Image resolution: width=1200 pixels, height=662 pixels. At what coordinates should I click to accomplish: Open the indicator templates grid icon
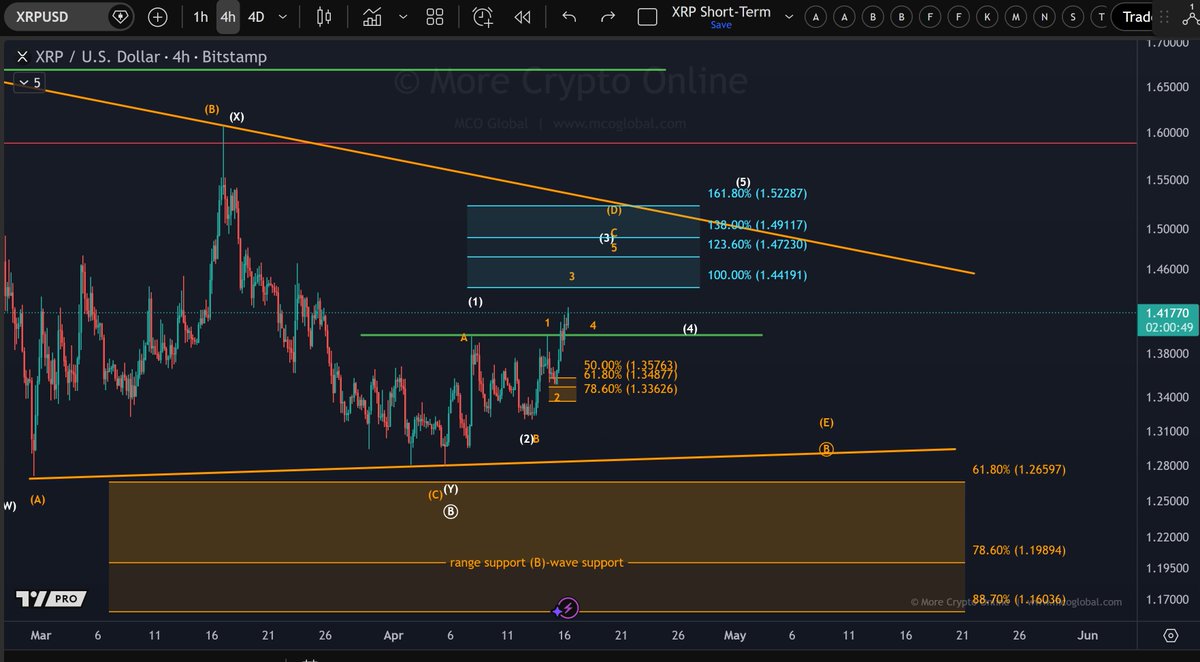point(435,17)
